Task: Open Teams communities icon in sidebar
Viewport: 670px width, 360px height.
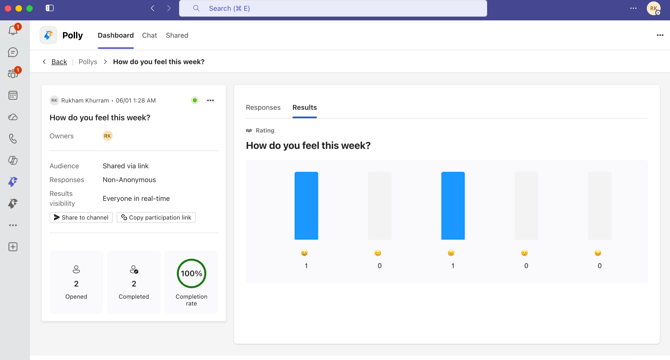Action: (x=13, y=73)
